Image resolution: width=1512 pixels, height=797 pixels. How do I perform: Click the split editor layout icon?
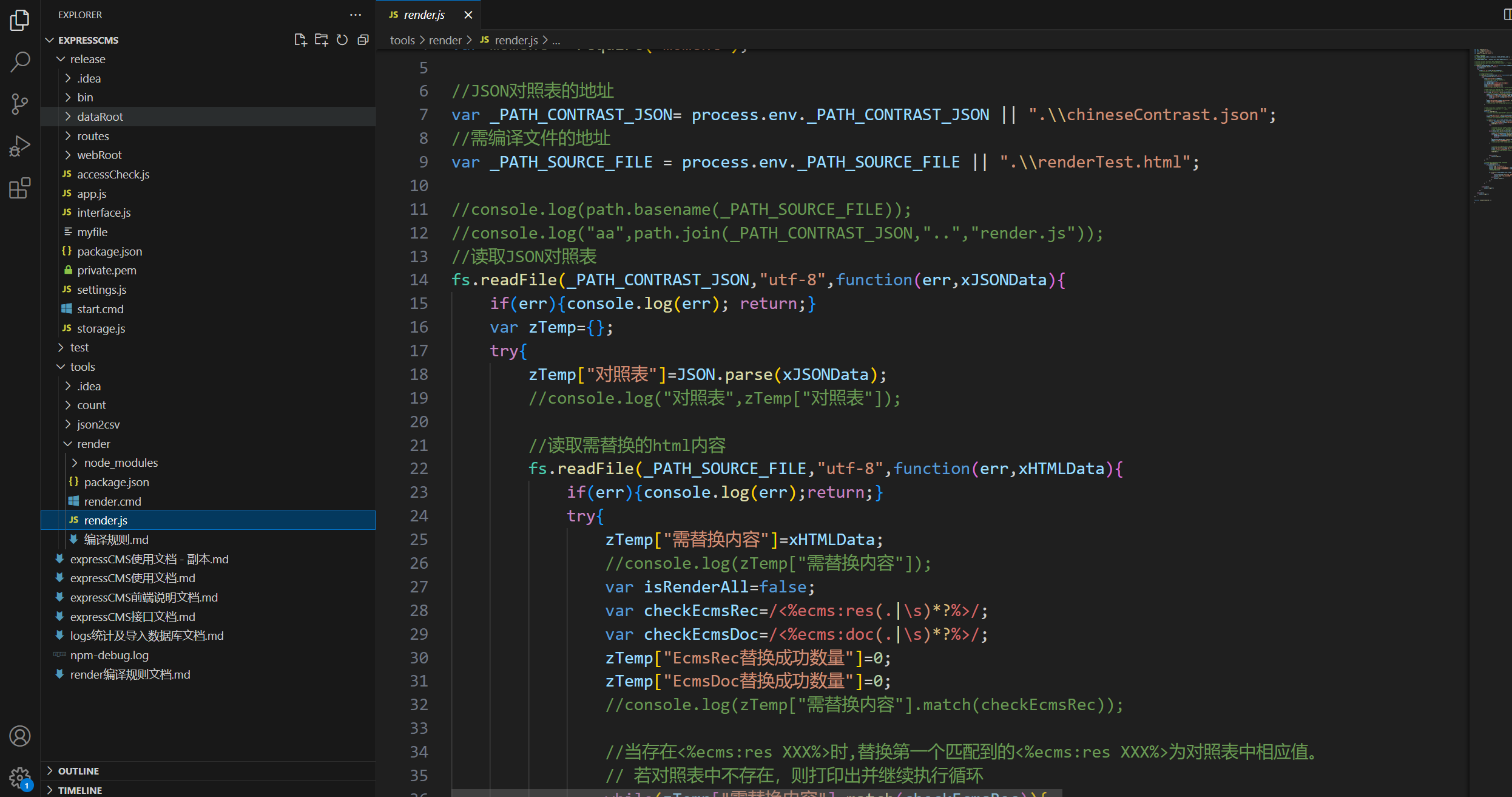(1507, 15)
